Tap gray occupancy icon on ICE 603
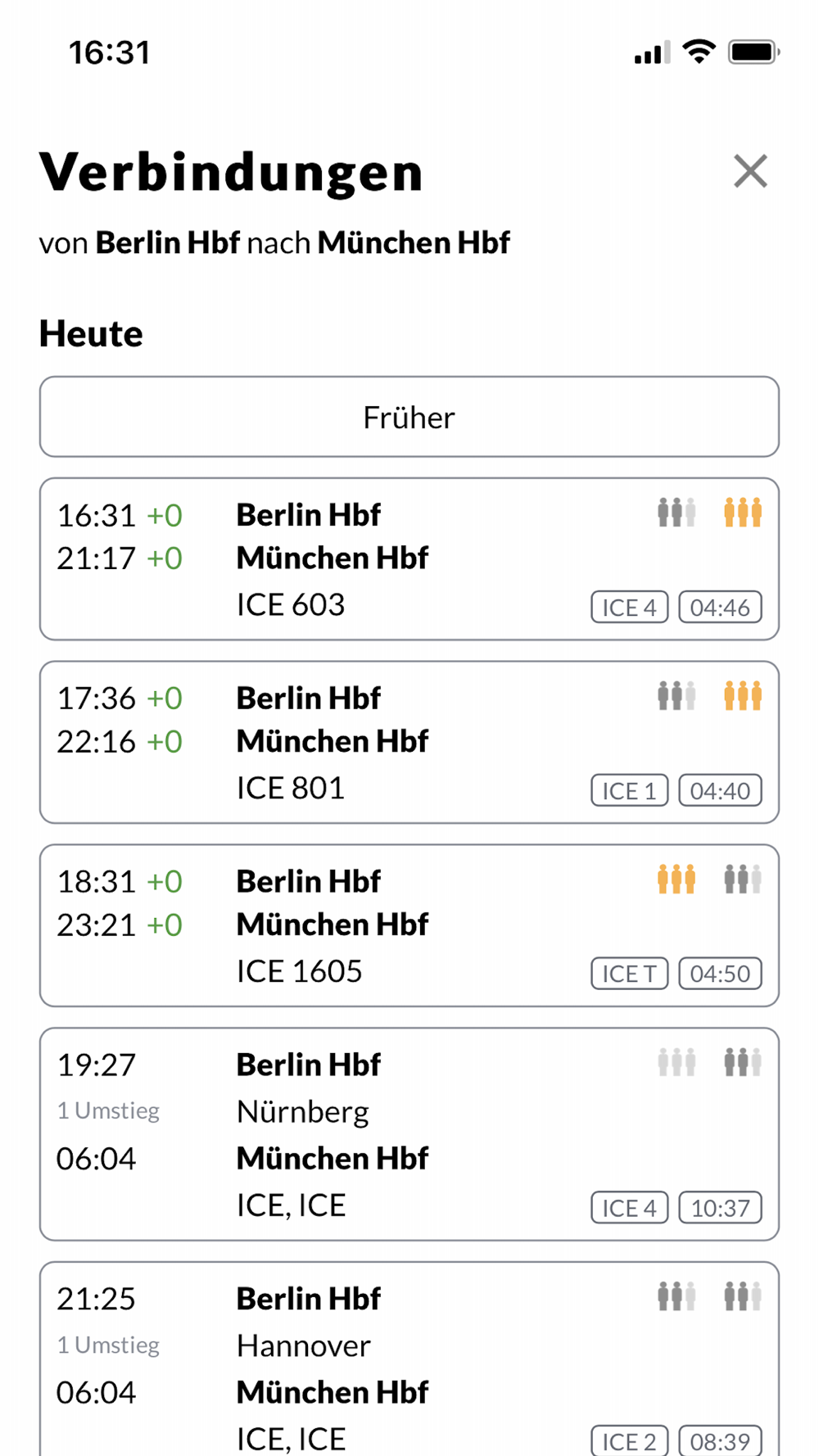 pos(676,513)
